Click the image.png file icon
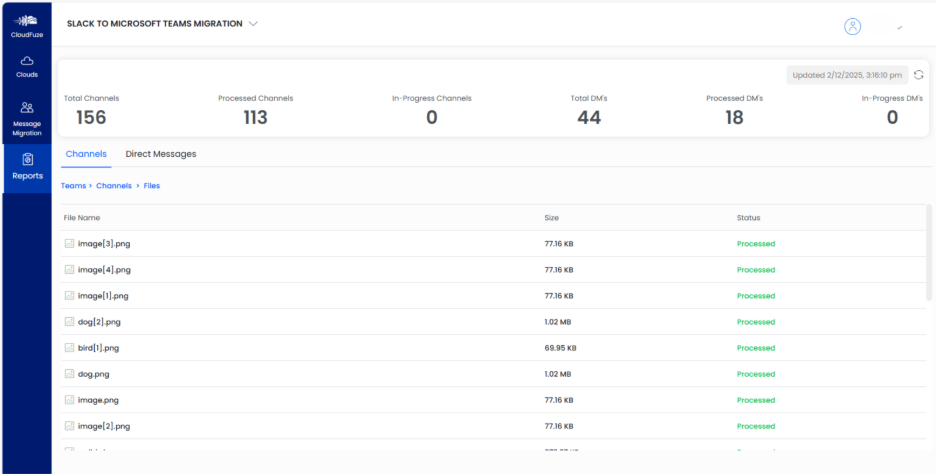 pos(69,400)
